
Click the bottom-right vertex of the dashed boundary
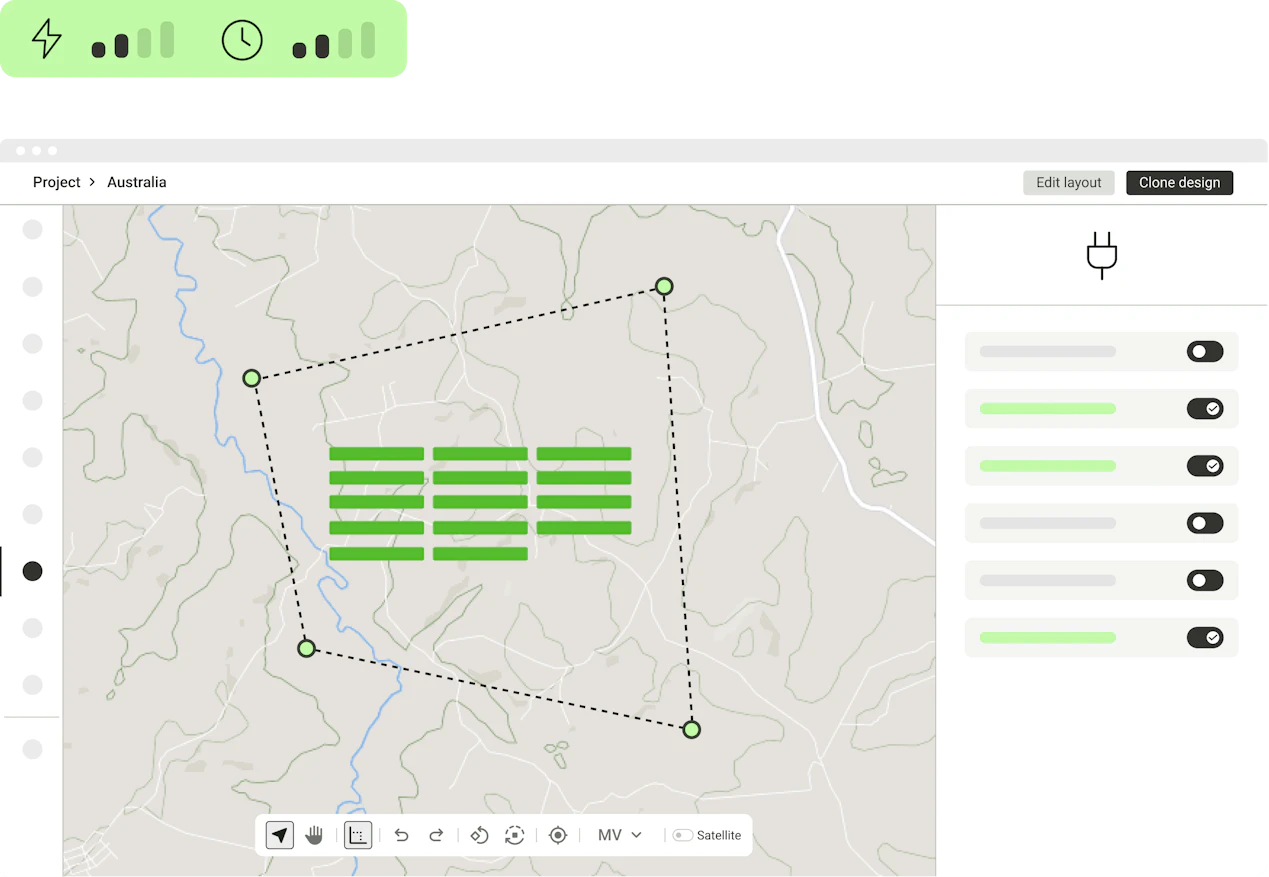click(691, 730)
